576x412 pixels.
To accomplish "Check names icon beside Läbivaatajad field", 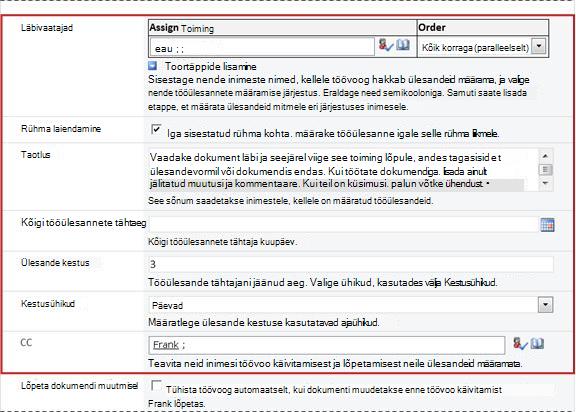I will tap(386, 45).
